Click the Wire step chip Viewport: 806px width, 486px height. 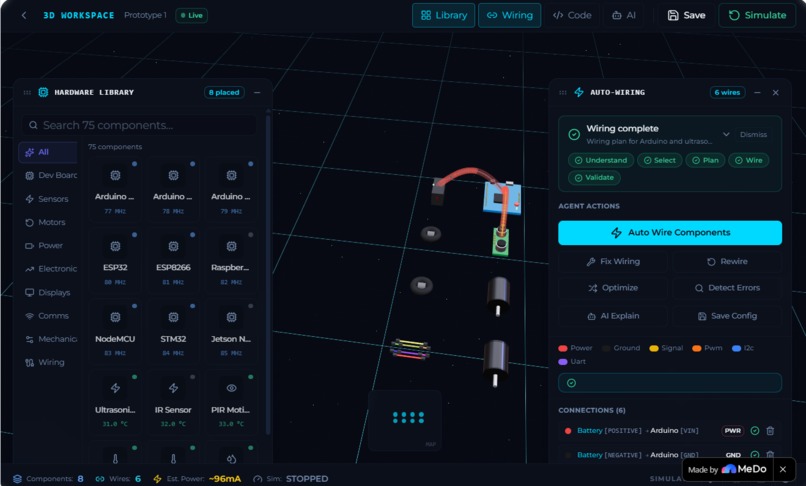pyautogui.click(x=748, y=160)
